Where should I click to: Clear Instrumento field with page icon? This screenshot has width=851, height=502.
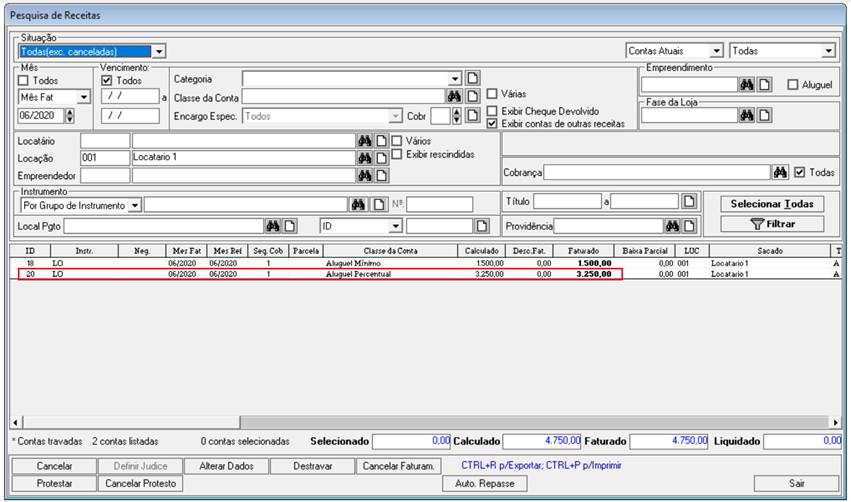378,205
